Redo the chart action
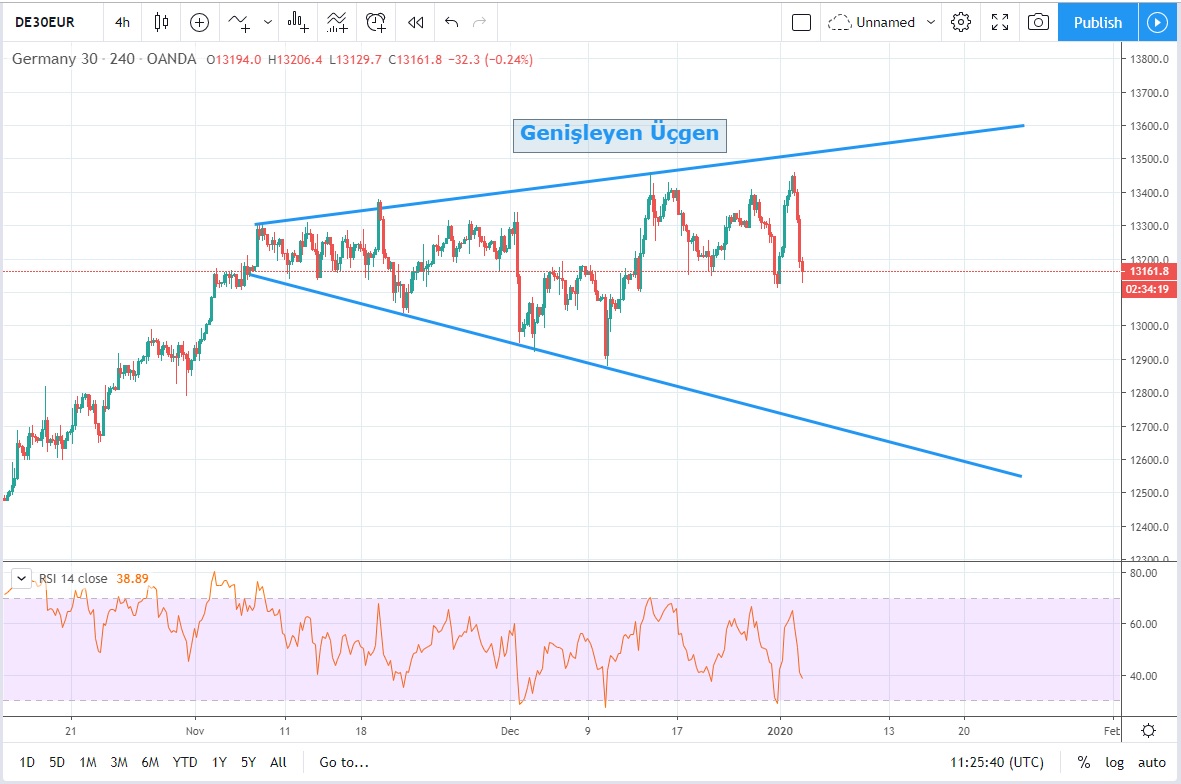This screenshot has width=1181, height=784. tap(479, 23)
